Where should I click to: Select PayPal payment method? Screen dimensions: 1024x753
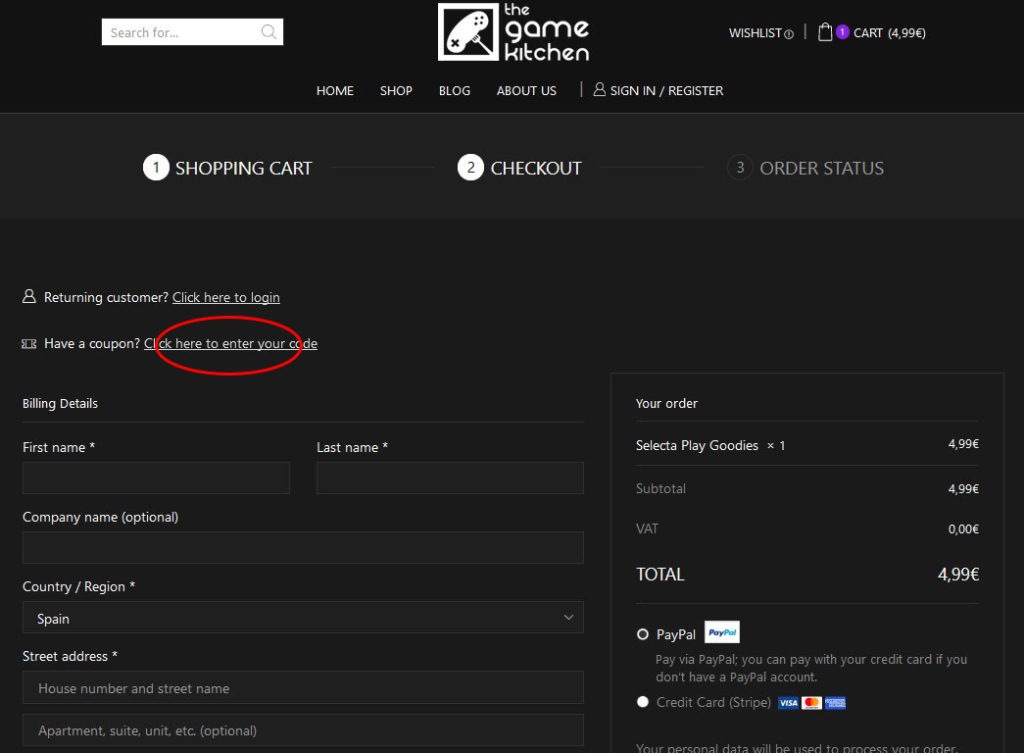coord(643,634)
